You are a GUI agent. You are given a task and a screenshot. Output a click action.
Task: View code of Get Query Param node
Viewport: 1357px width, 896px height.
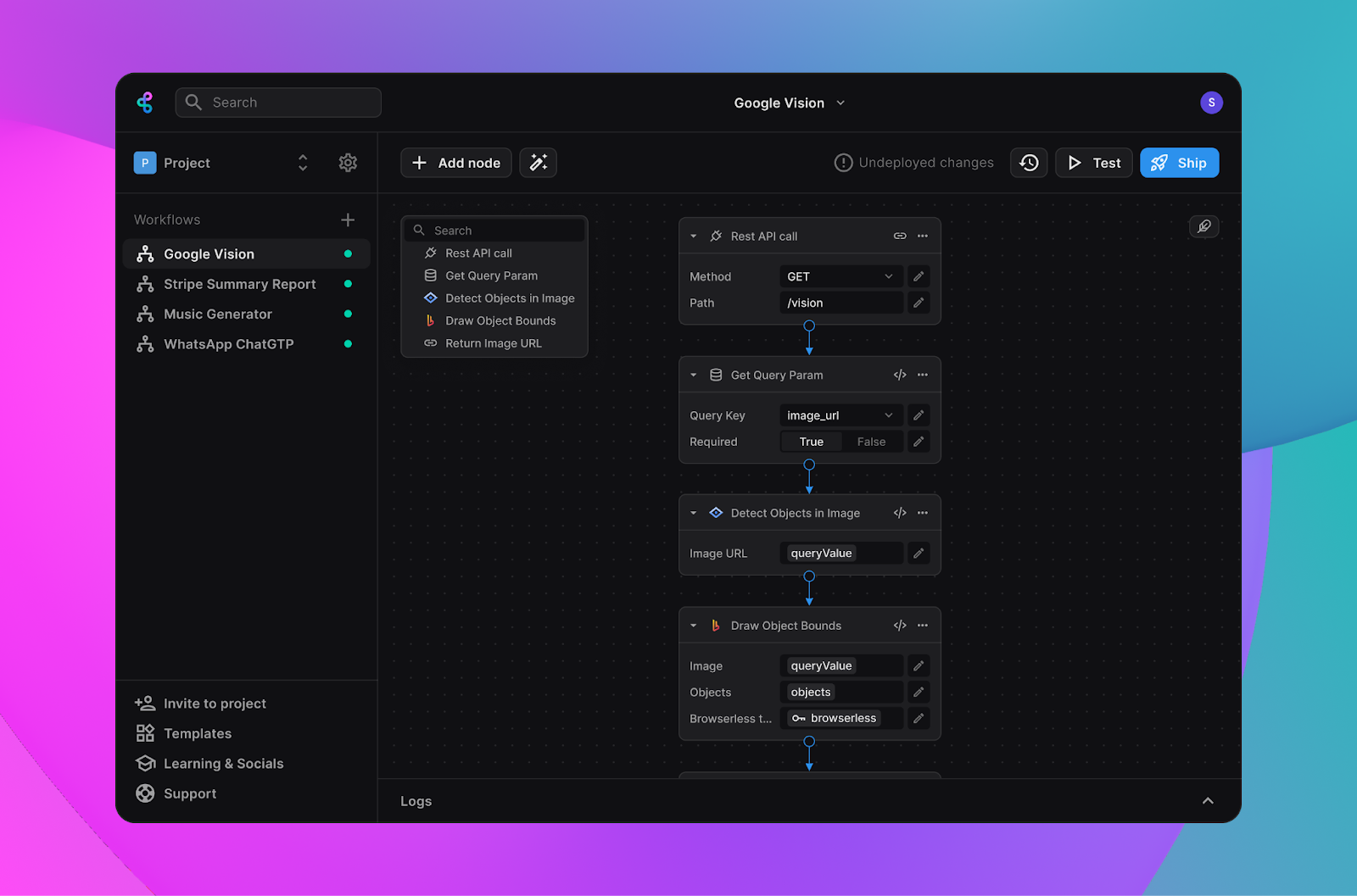[x=900, y=375]
